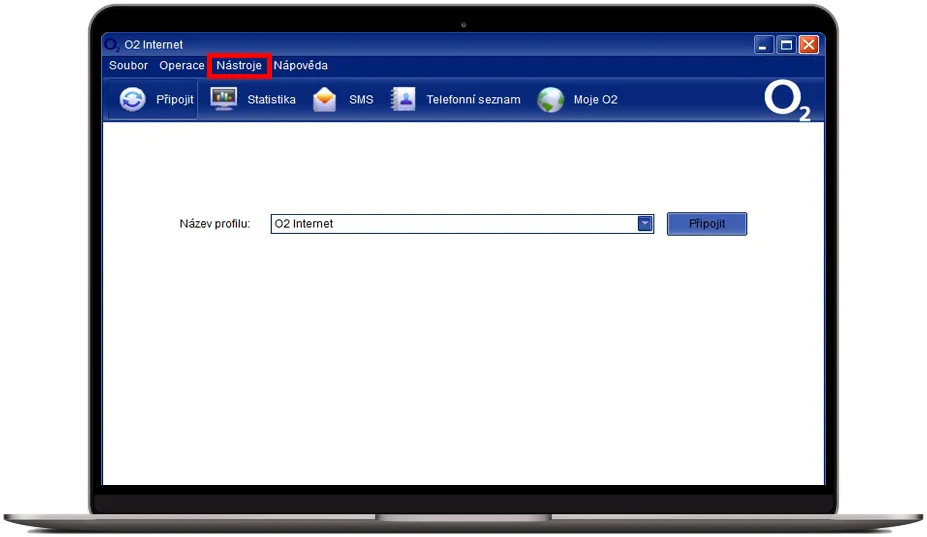Expand the Název profilu dropdown arrow

coord(645,224)
